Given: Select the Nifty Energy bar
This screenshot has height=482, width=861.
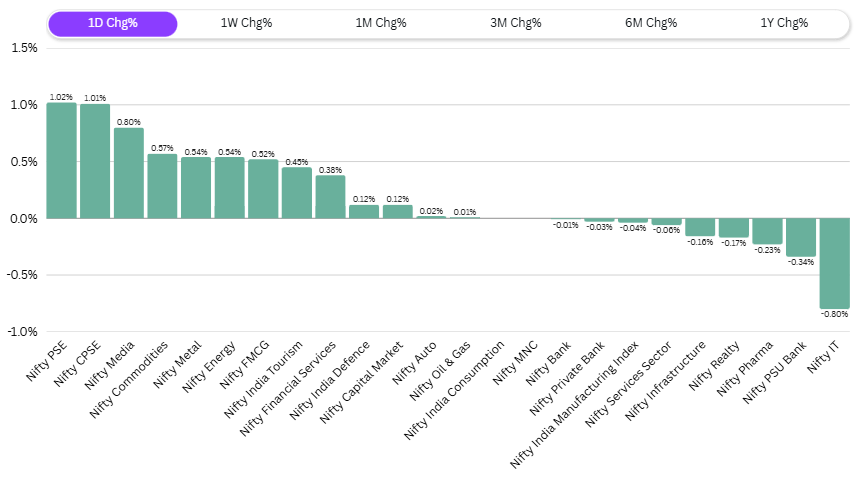Looking at the screenshot, I should pyautogui.click(x=230, y=188).
